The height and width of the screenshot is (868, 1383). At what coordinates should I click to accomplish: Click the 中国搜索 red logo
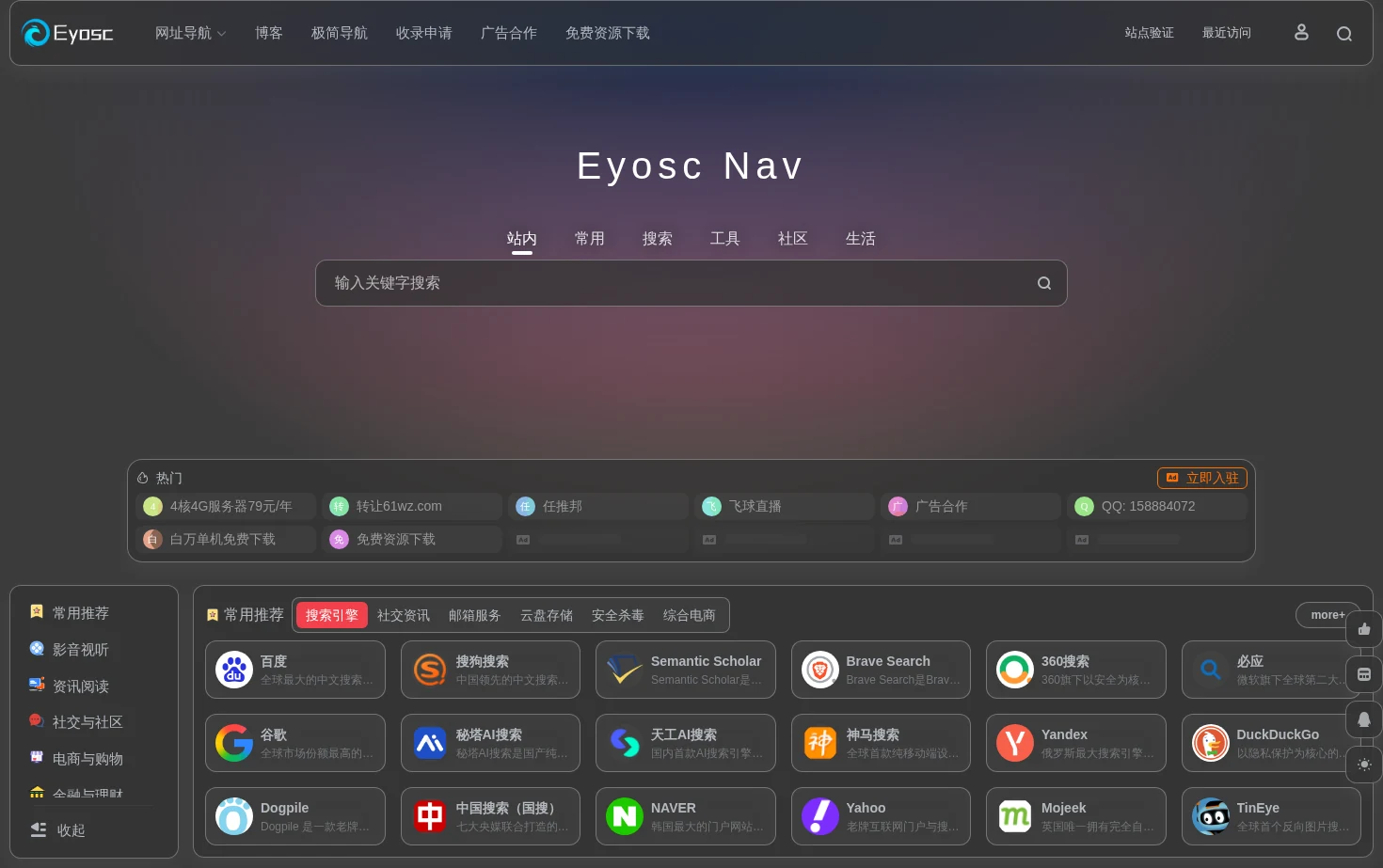(x=430, y=816)
